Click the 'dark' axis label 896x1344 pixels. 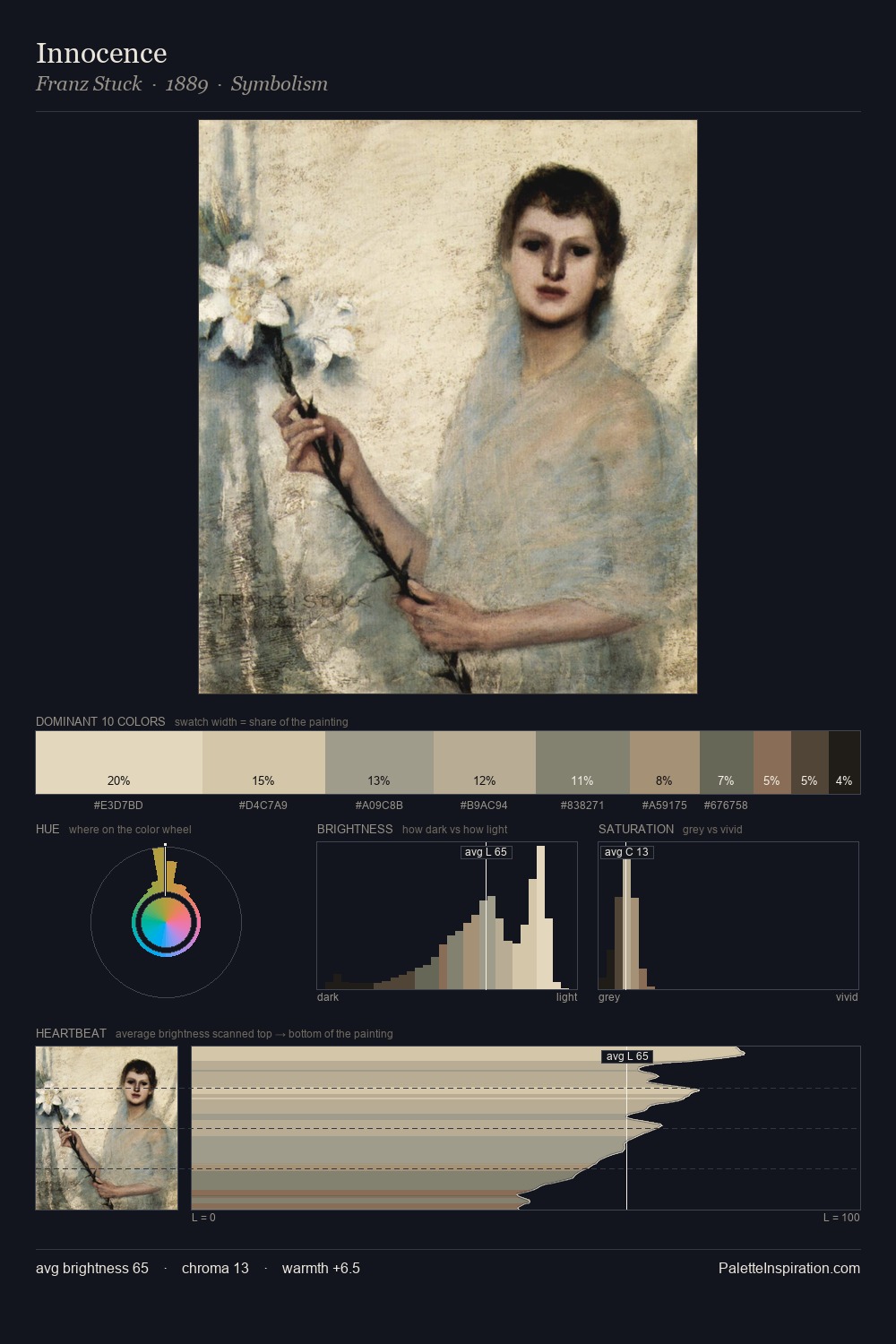[328, 997]
